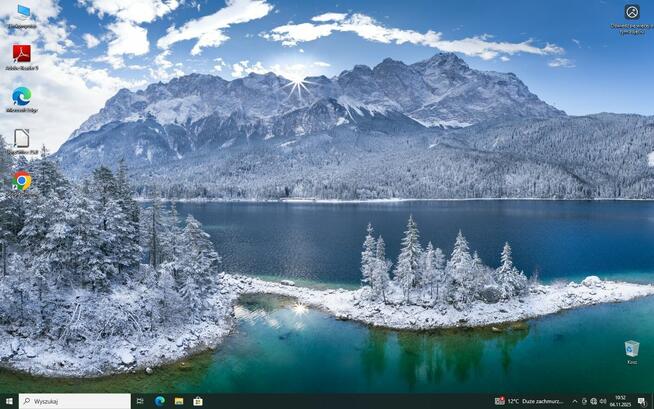Select the top-right corner desktop icon
The width and height of the screenshot is (654, 409).
click(631, 14)
